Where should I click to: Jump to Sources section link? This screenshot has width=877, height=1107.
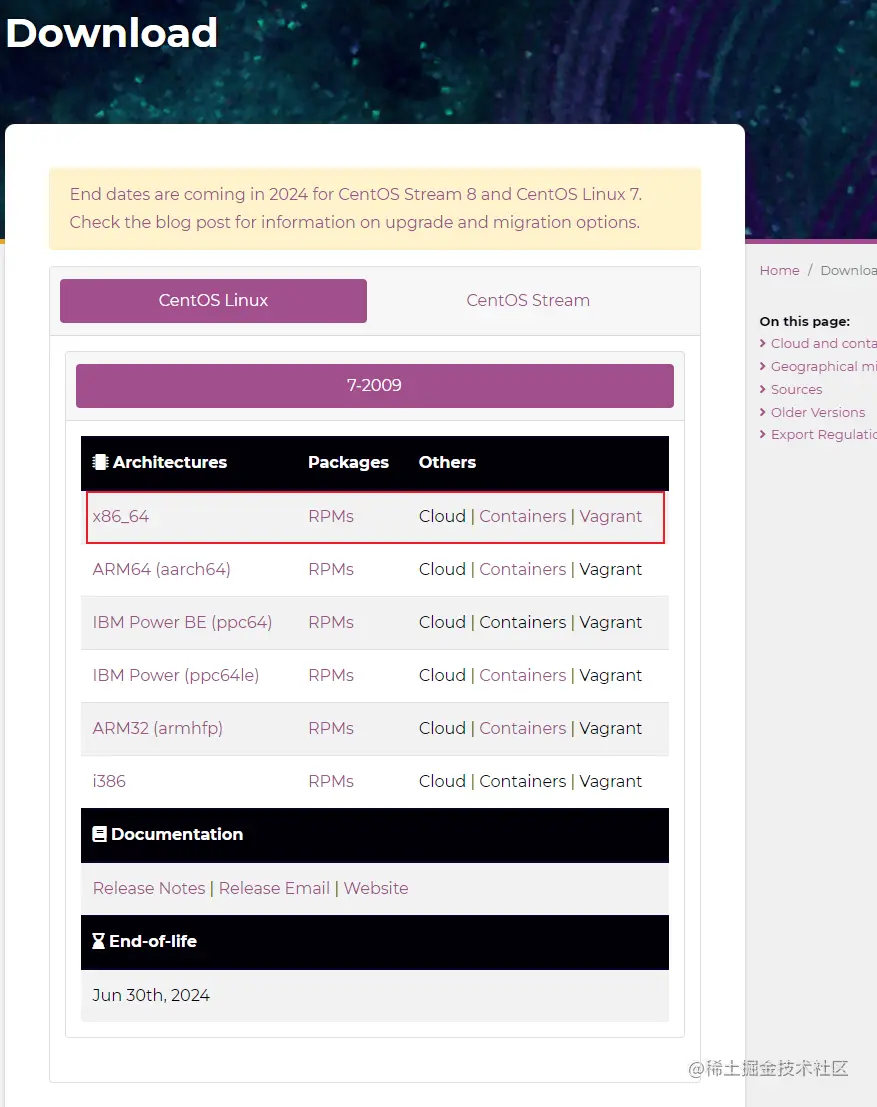point(797,390)
